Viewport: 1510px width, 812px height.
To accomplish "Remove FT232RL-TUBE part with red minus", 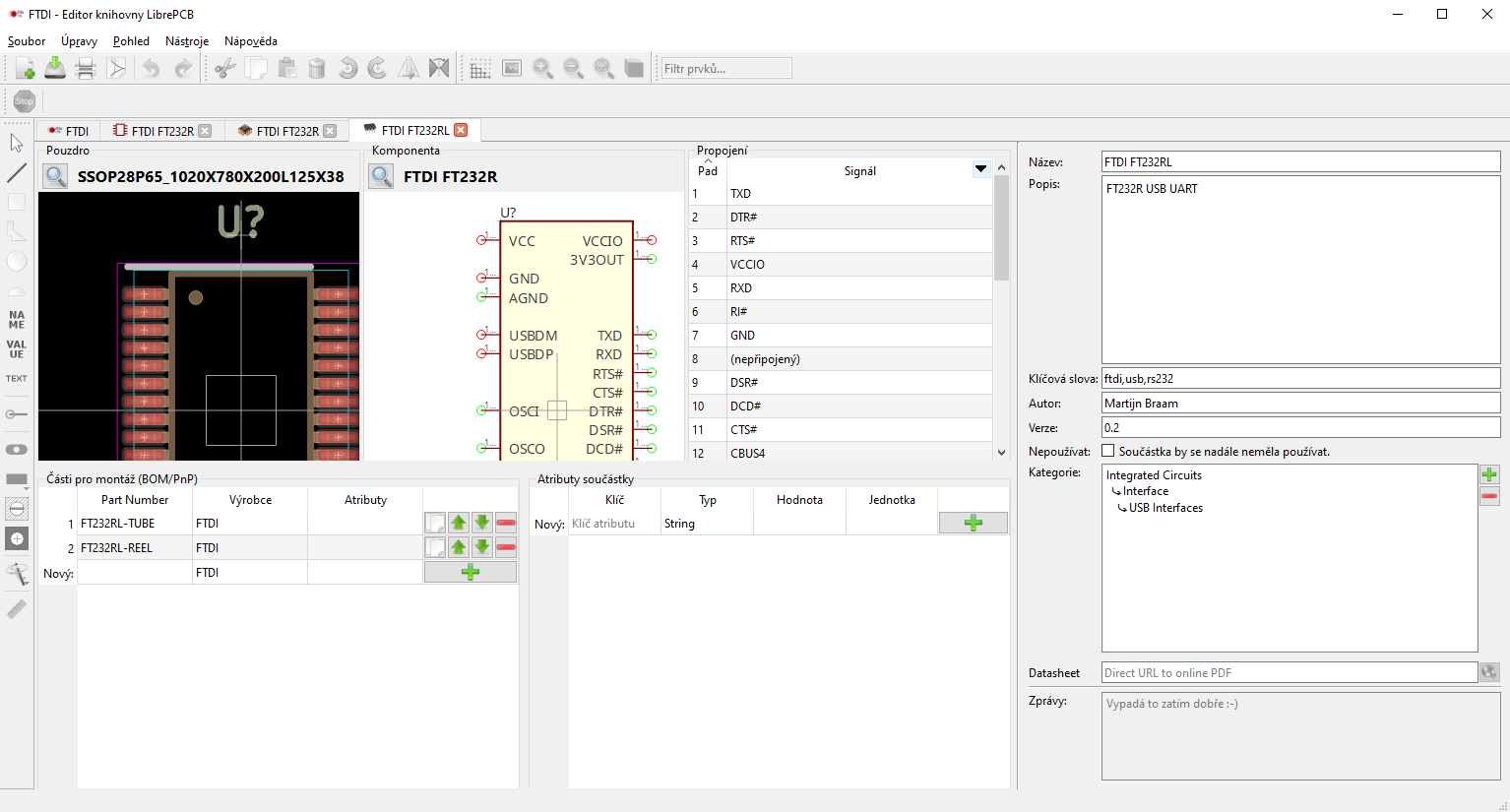I will click(x=506, y=523).
